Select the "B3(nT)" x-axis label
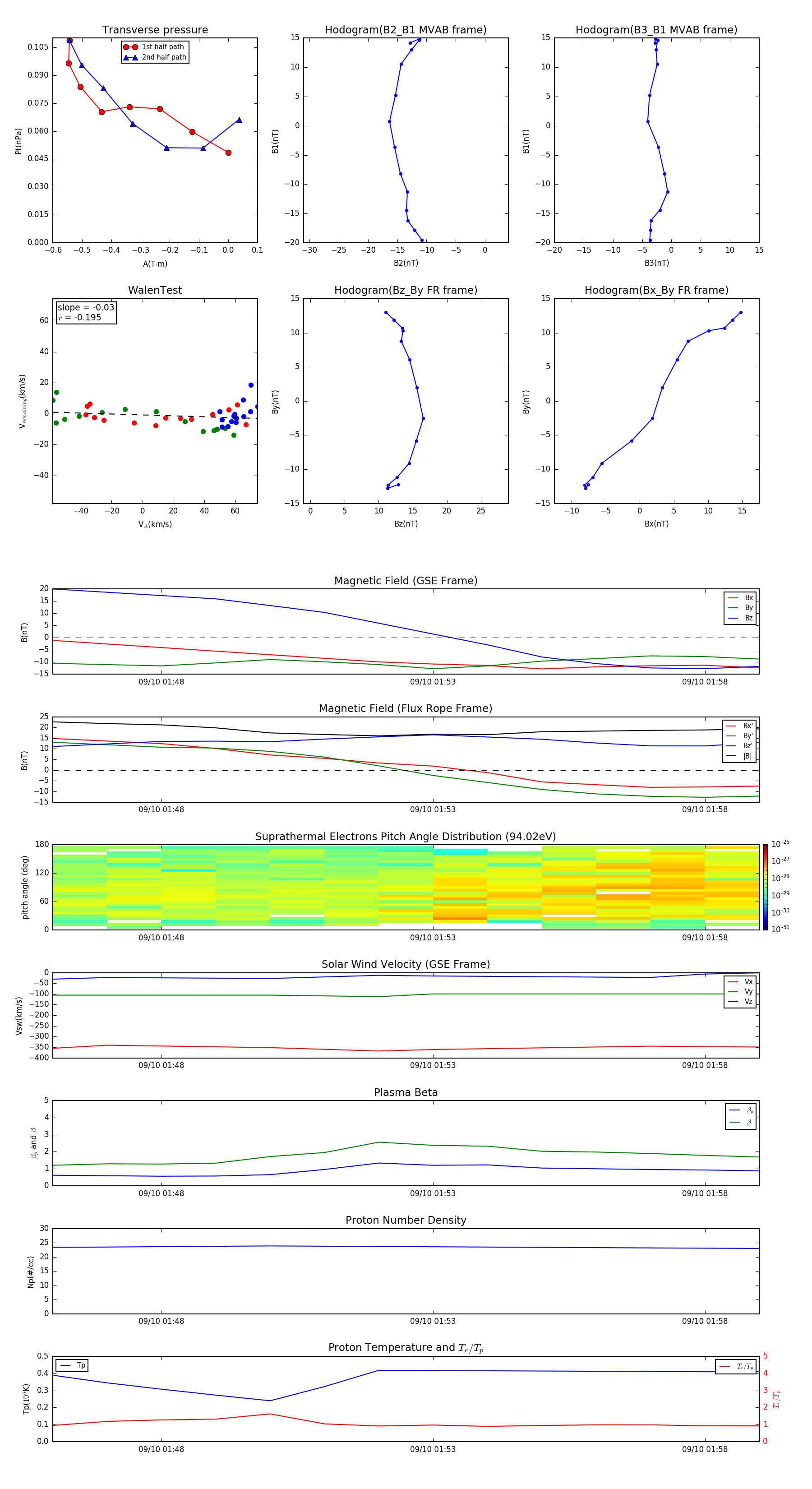 [656, 263]
